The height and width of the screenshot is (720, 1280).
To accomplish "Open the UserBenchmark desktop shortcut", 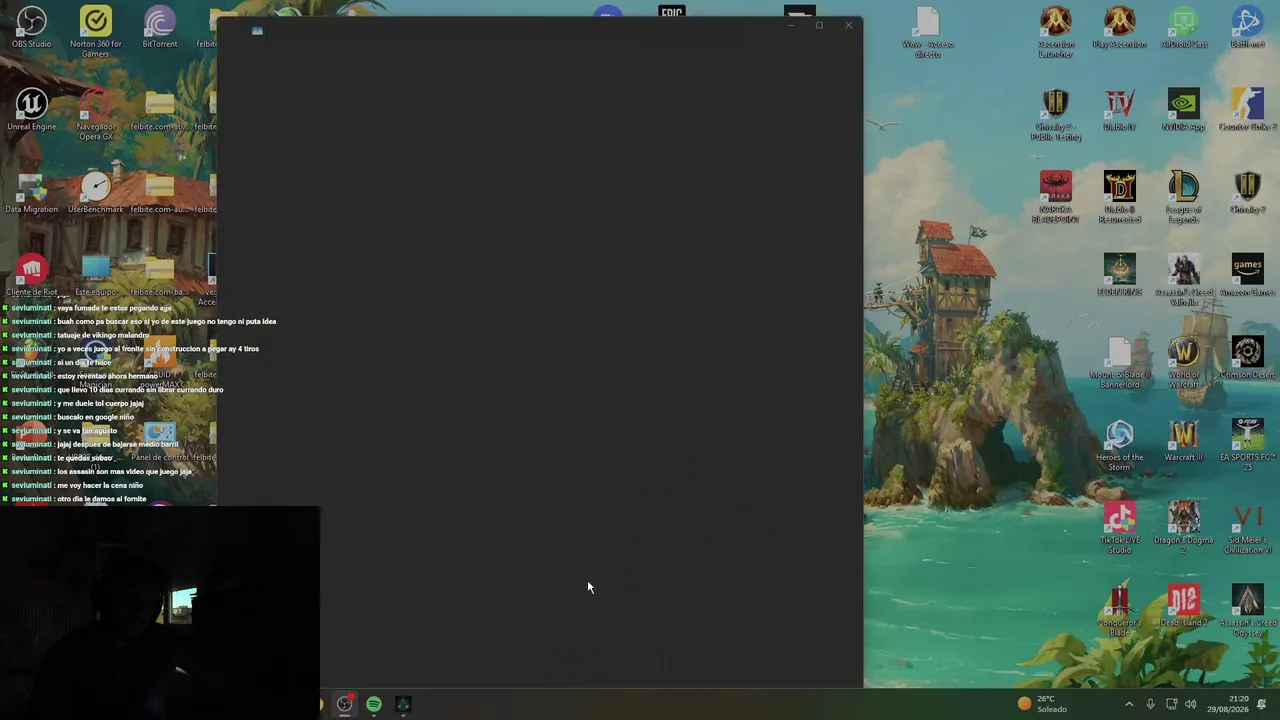I will [96, 192].
